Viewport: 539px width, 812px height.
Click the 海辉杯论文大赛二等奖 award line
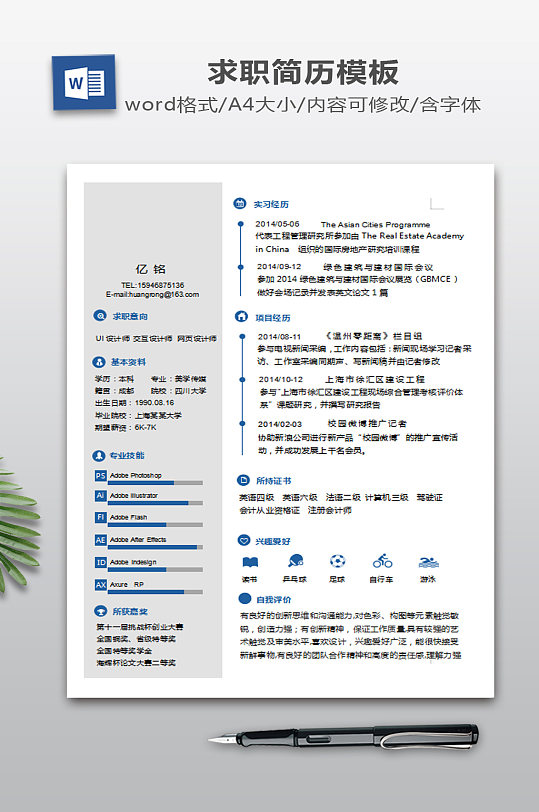136,662
